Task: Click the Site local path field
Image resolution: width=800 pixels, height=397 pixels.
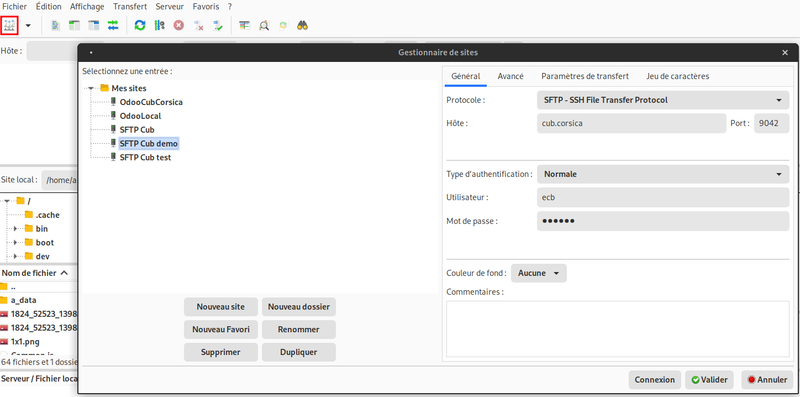Action: 59,180
